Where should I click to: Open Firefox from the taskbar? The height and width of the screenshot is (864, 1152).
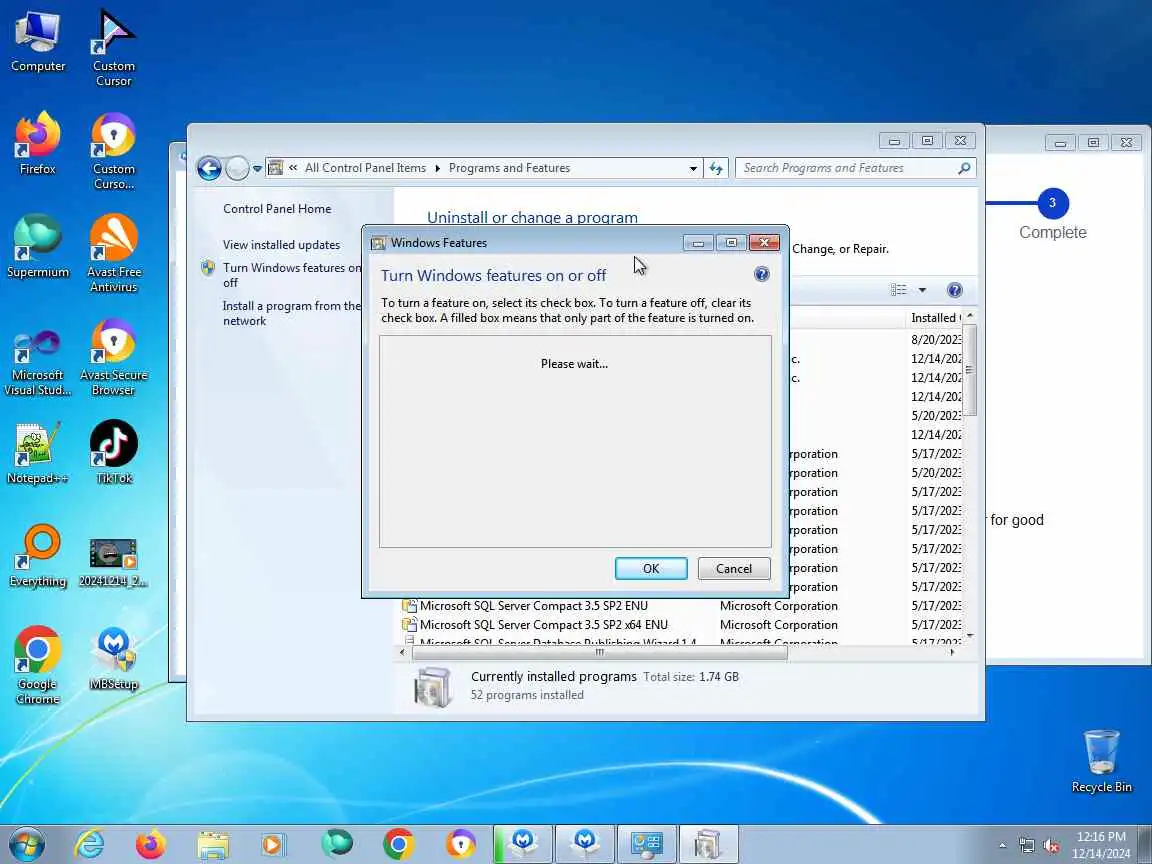point(151,844)
